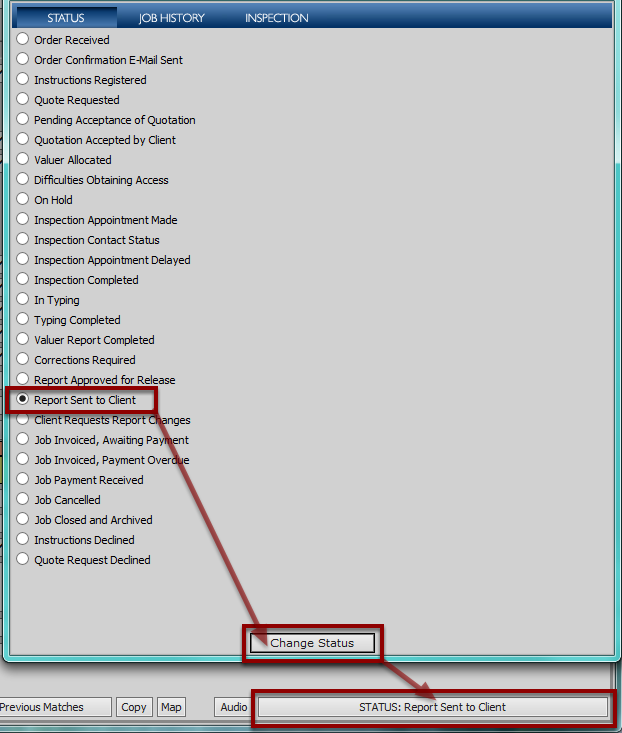Set status to Job Cancelled
Viewport: 622px width, 733px height.
click(22, 499)
